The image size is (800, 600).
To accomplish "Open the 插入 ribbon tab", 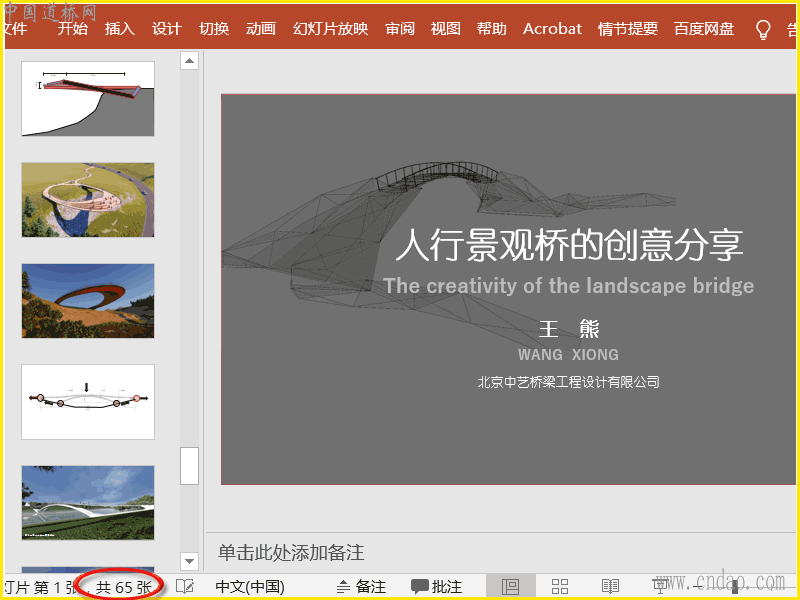I will (x=119, y=29).
